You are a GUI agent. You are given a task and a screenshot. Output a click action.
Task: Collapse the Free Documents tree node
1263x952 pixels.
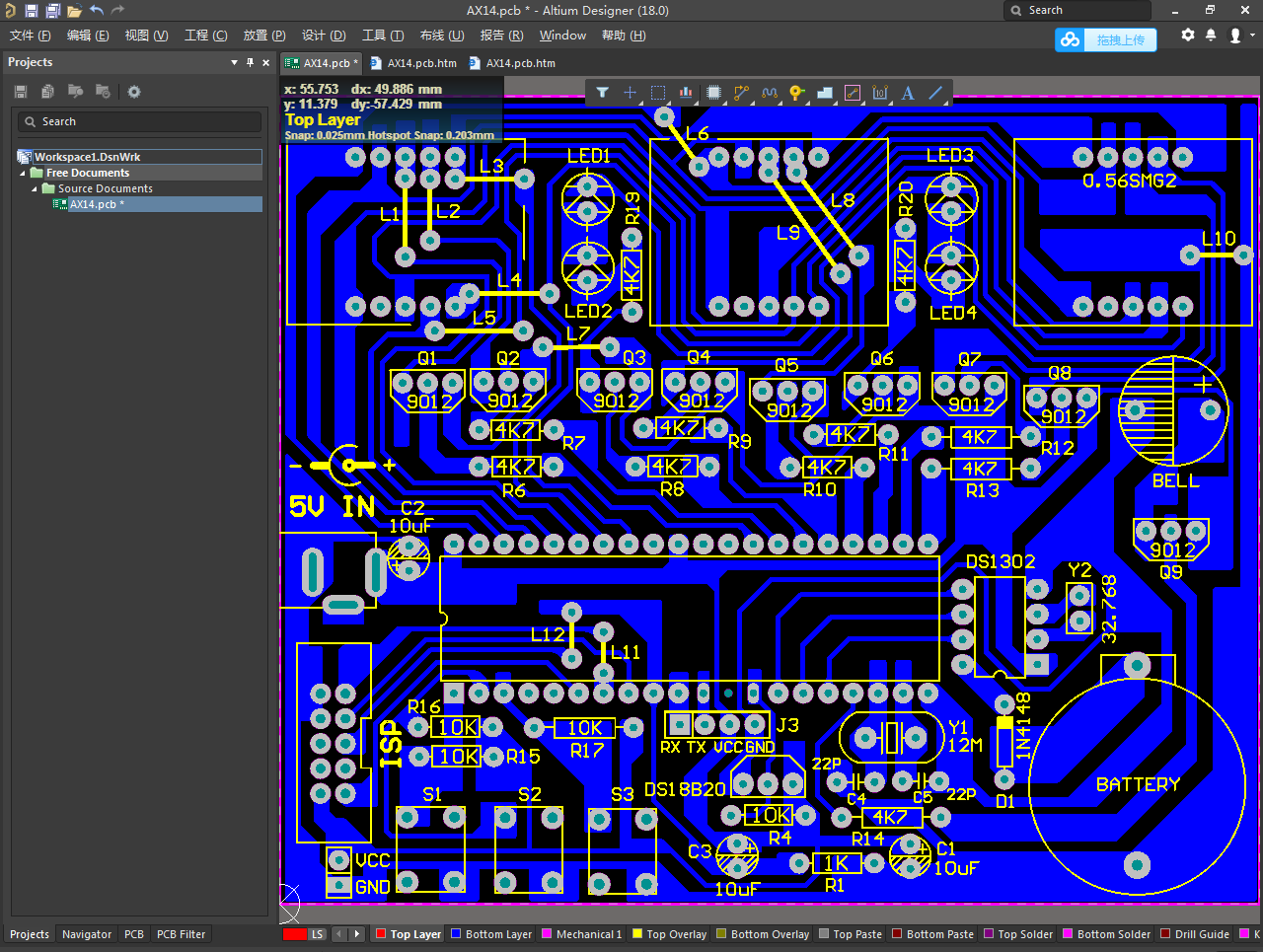(x=23, y=173)
